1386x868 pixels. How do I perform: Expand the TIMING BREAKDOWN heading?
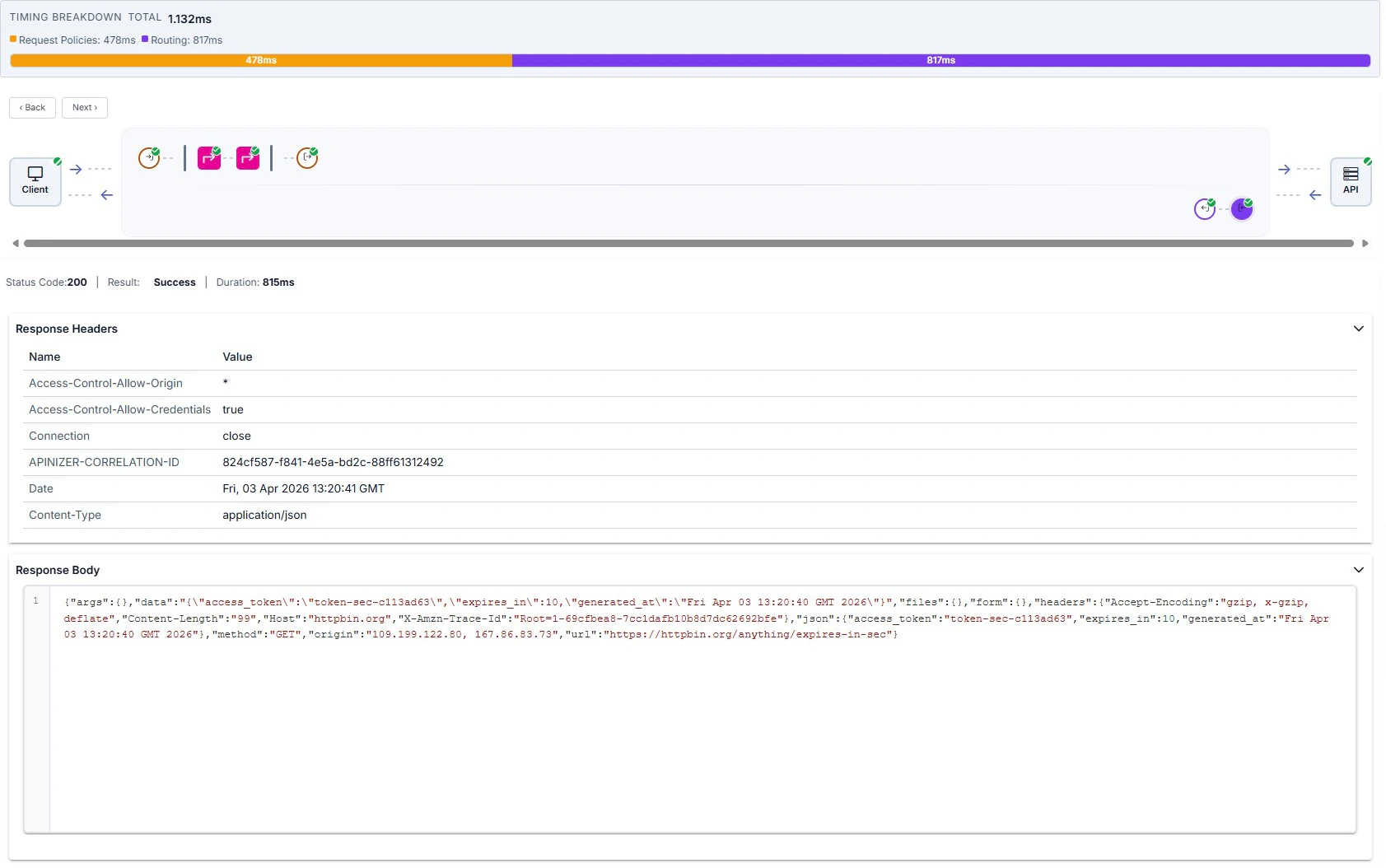coord(65,16)
